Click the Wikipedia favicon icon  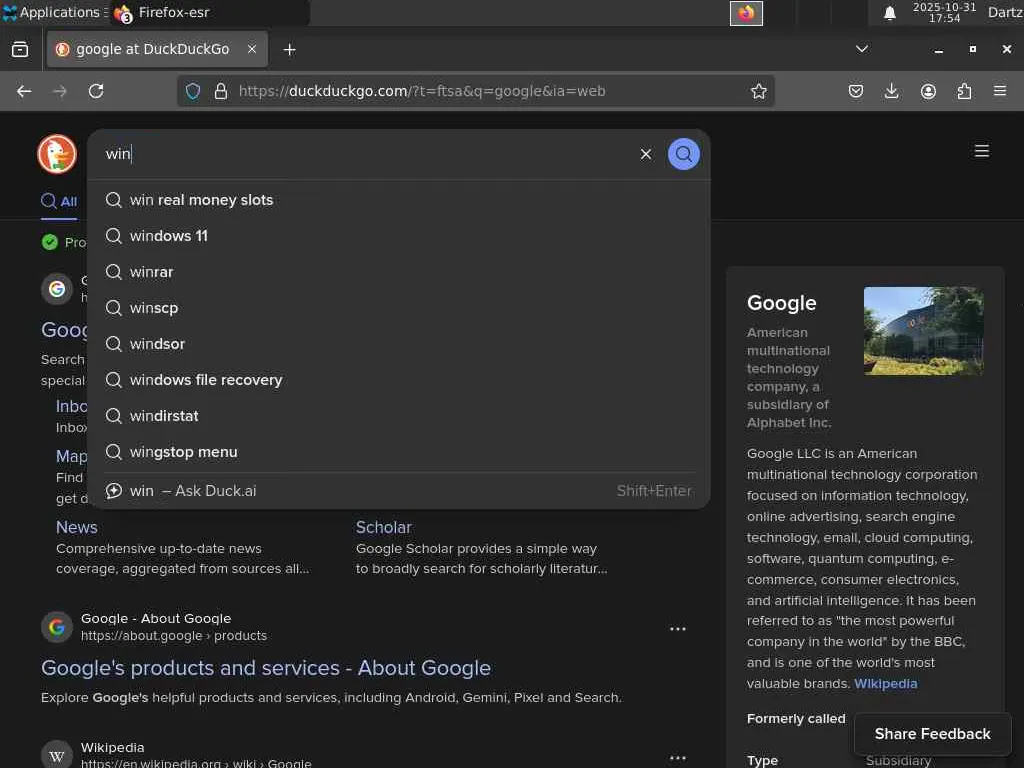[57, 755]
